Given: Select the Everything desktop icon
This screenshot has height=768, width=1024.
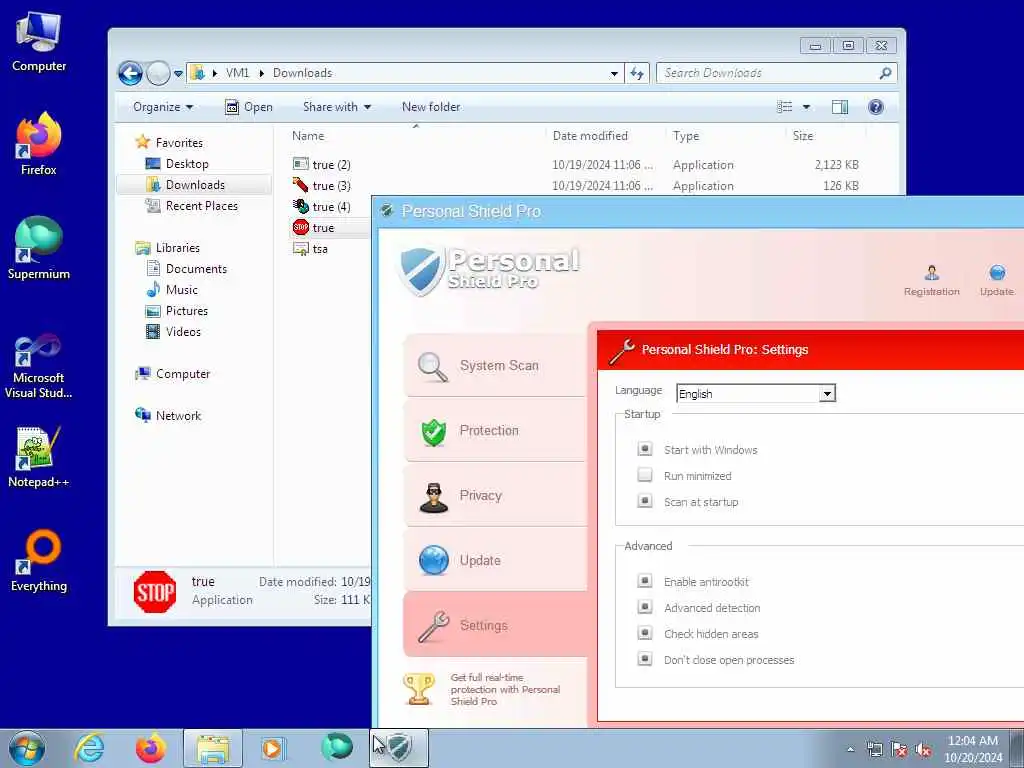Looking at the screenshot, I should [39, 560].
